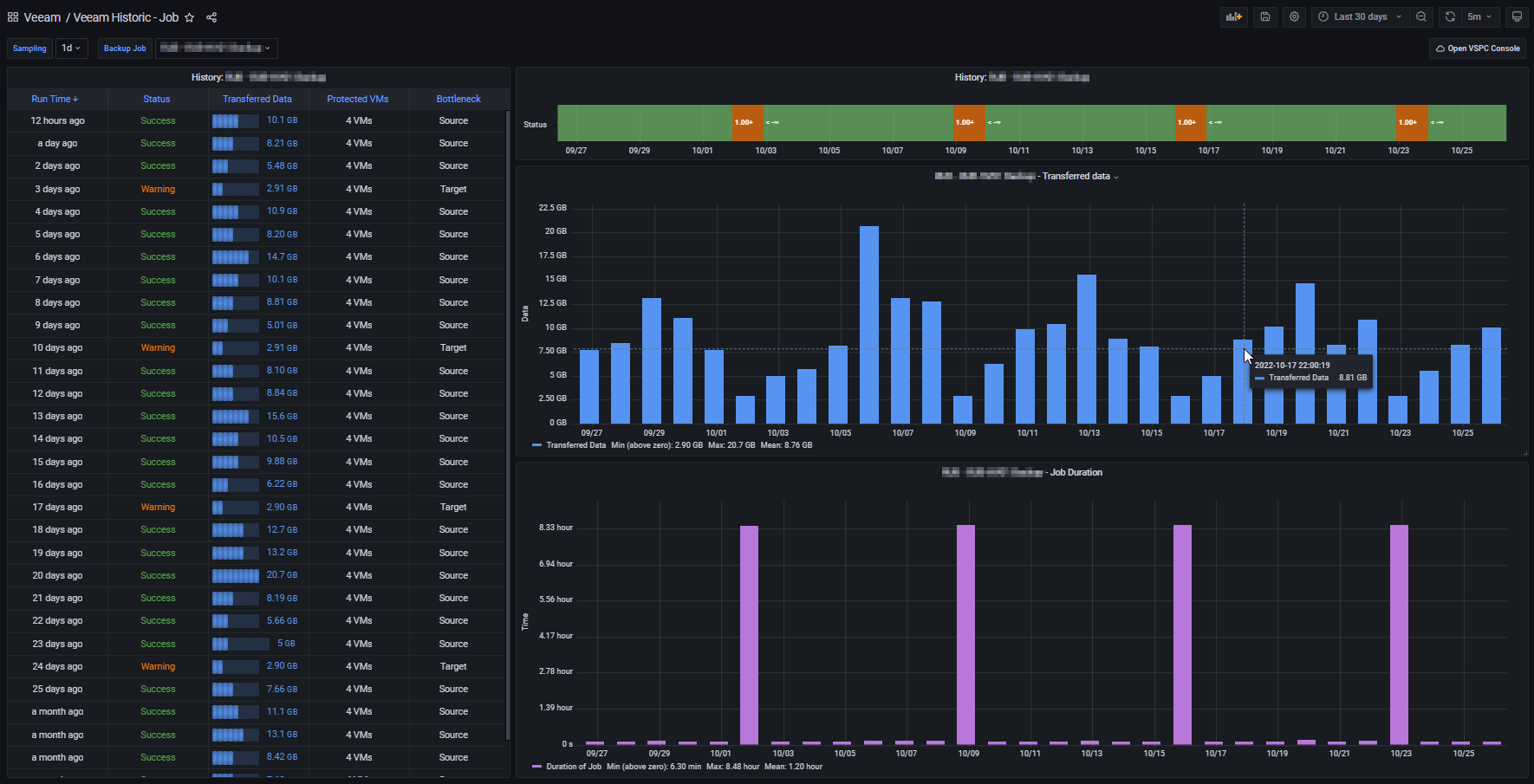Open the Sampling 1d dropdown

[71, 48]
